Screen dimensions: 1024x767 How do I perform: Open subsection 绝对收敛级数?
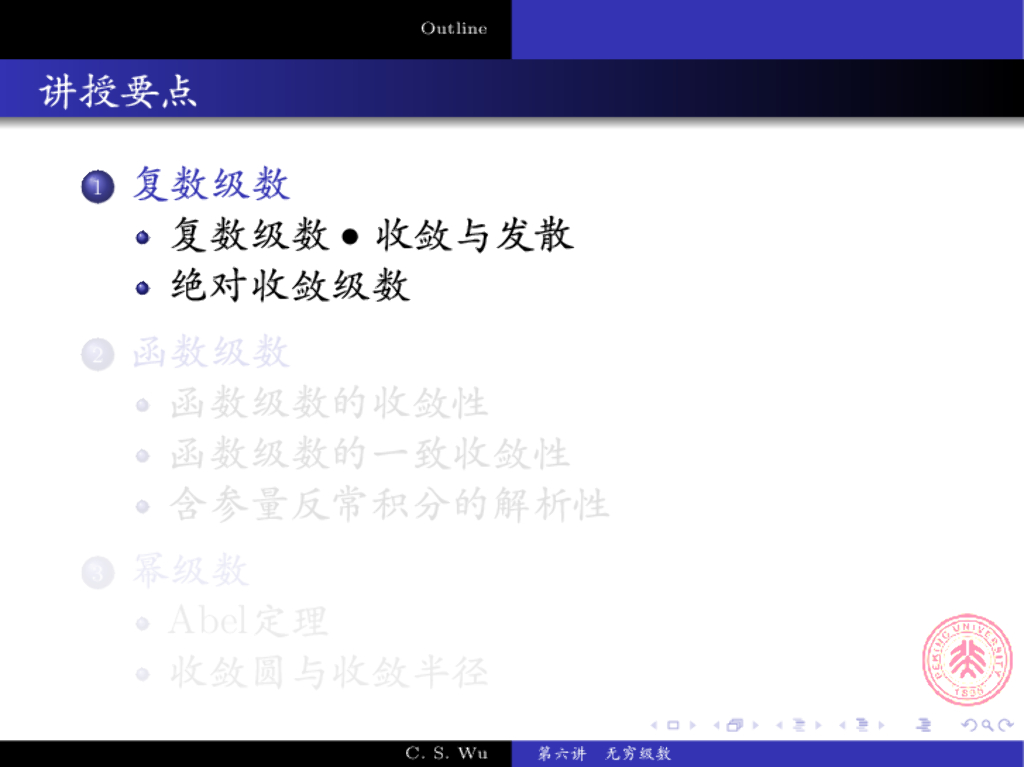point(291,286)
